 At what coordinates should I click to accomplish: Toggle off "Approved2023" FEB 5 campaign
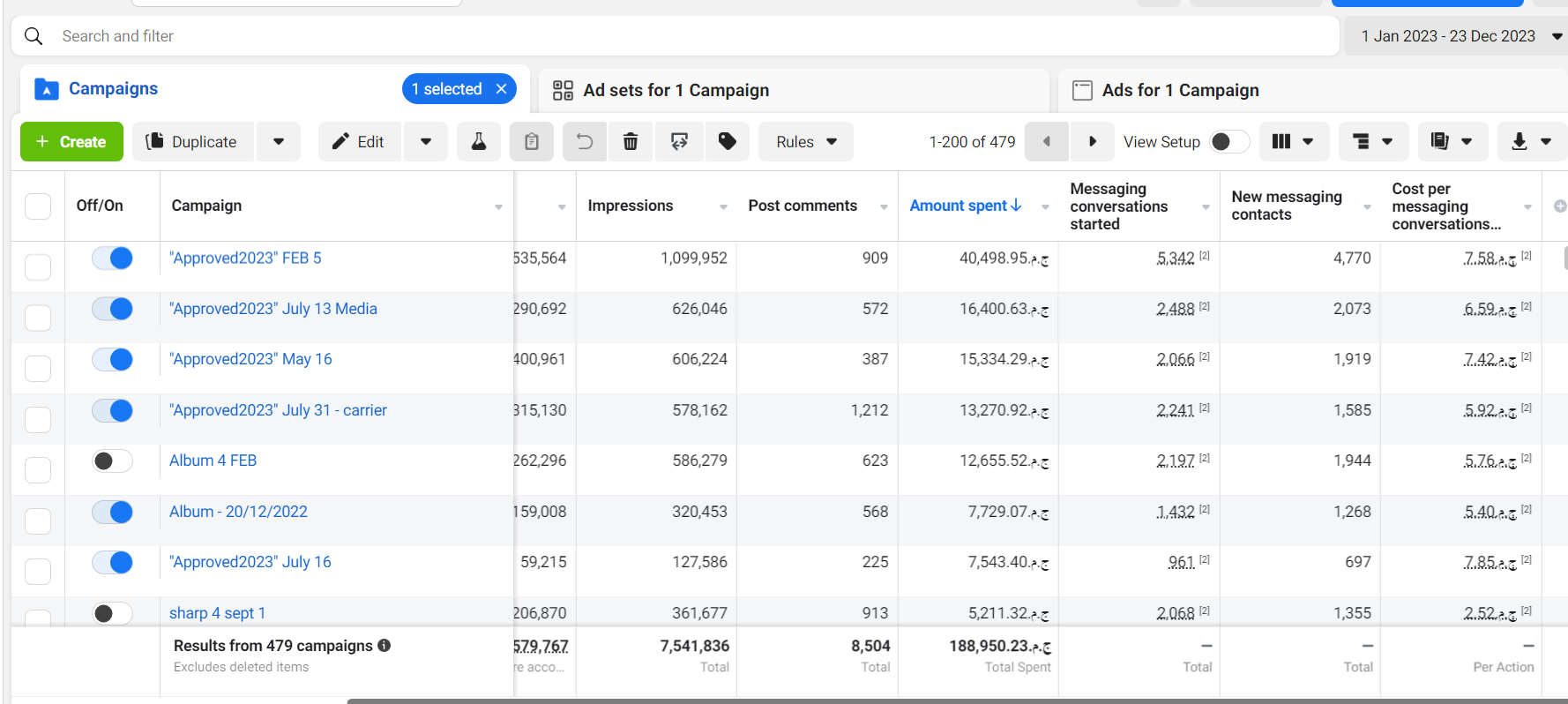tap(112, 258)
